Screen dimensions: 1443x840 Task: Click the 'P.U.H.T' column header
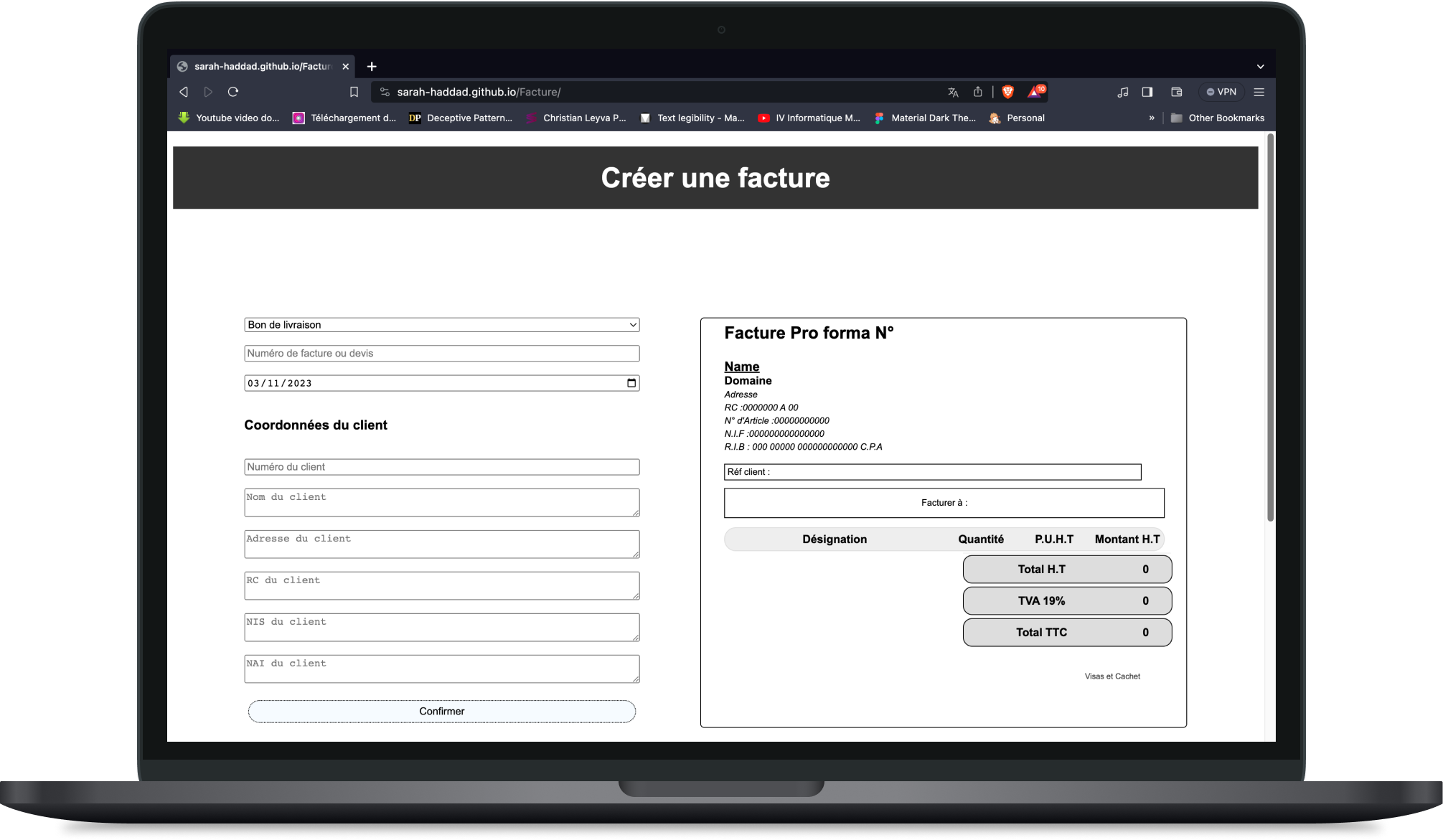[1054, 539]
